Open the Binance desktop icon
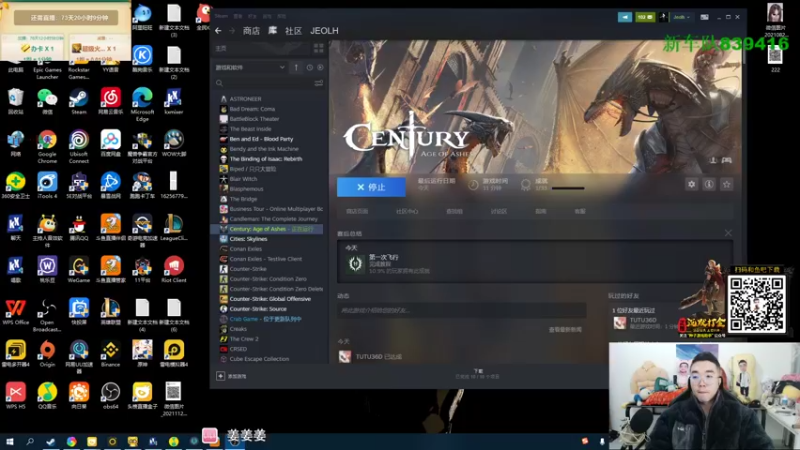 110,354
